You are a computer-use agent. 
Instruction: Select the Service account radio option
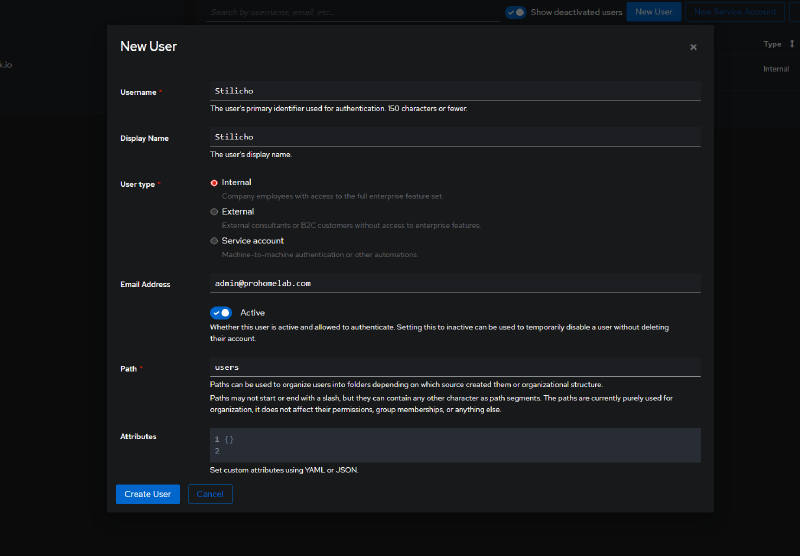[x=214, y=241]
